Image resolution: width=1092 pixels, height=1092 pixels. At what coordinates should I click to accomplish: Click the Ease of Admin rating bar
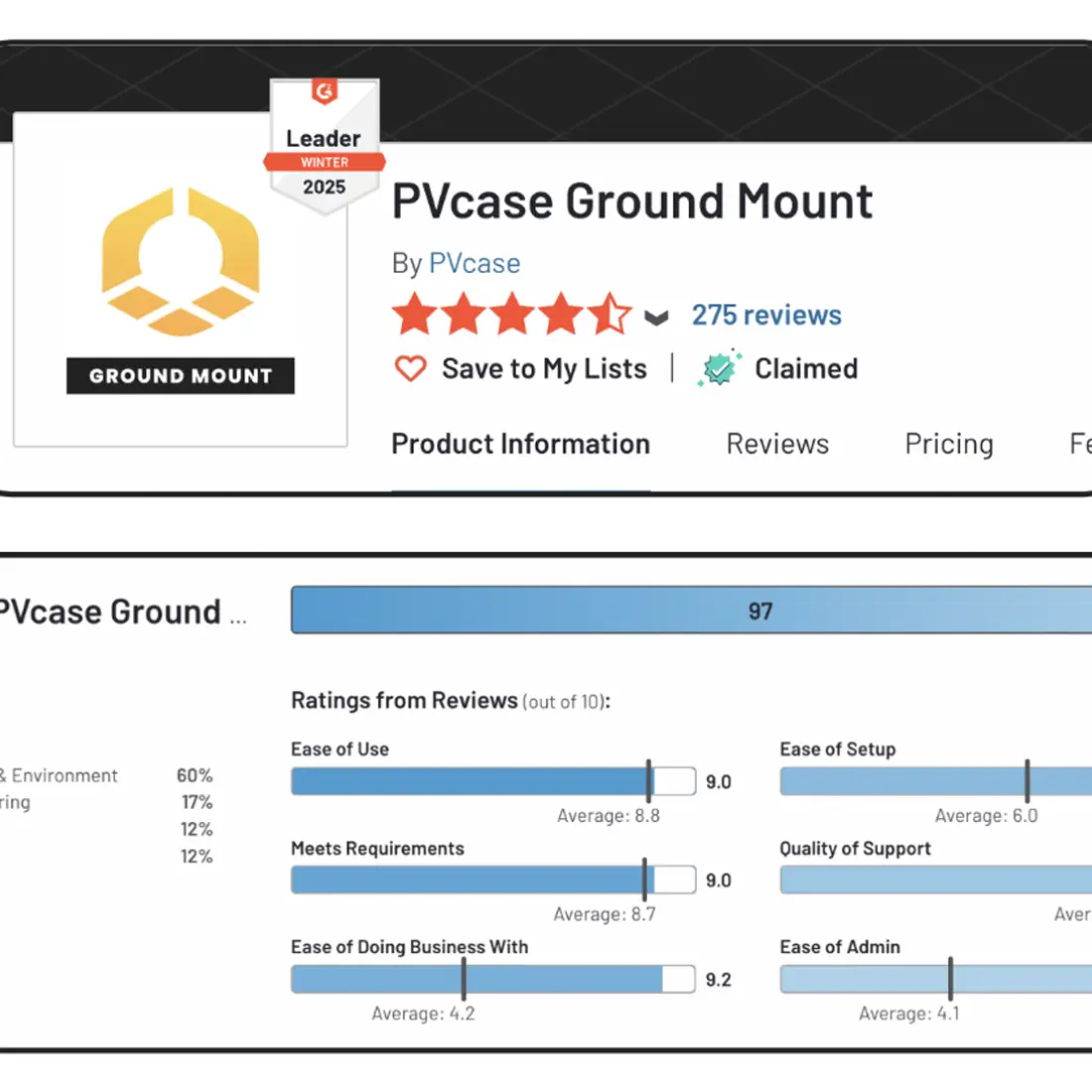[x=936, y=979]
